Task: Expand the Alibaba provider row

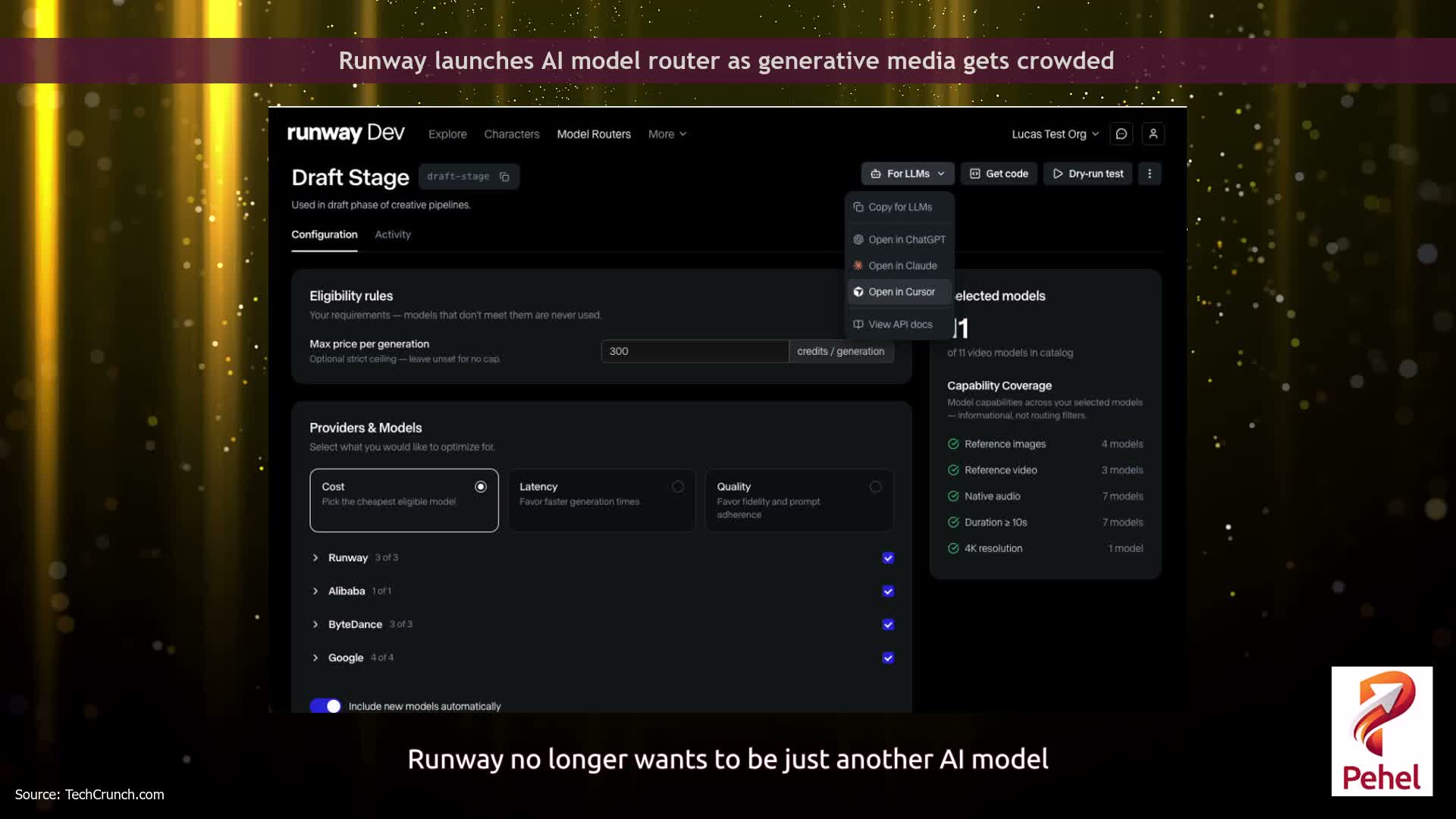Action: pyautogui.click(x=315, y=591)
